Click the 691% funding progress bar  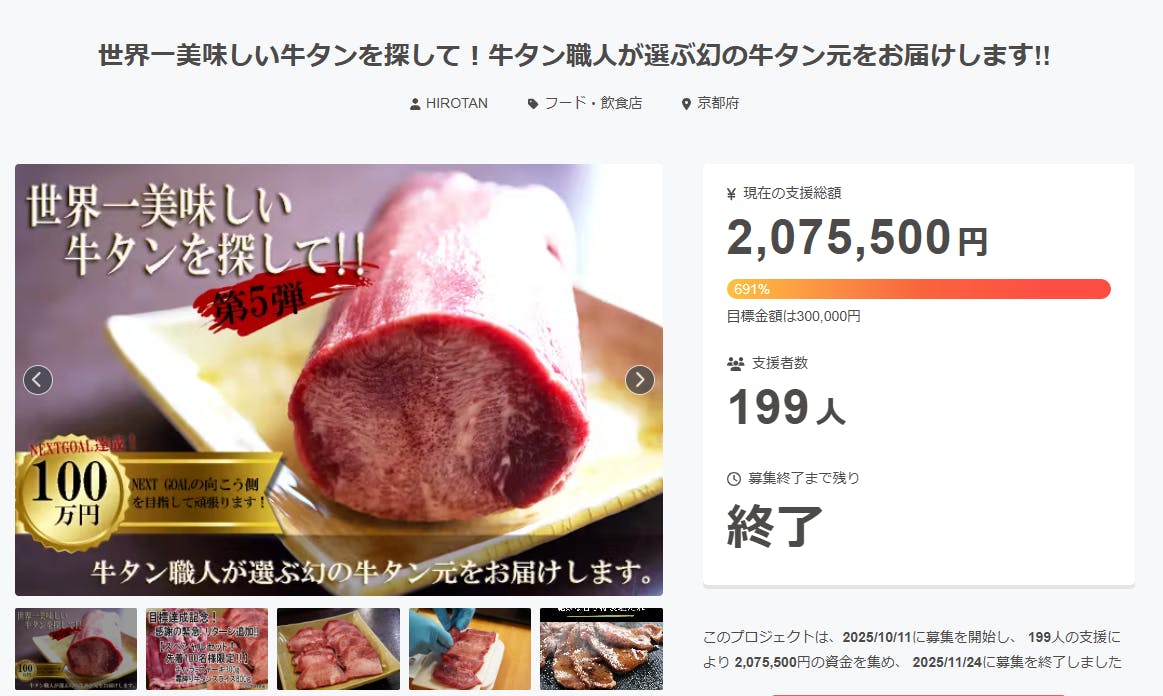pos(918,289)
